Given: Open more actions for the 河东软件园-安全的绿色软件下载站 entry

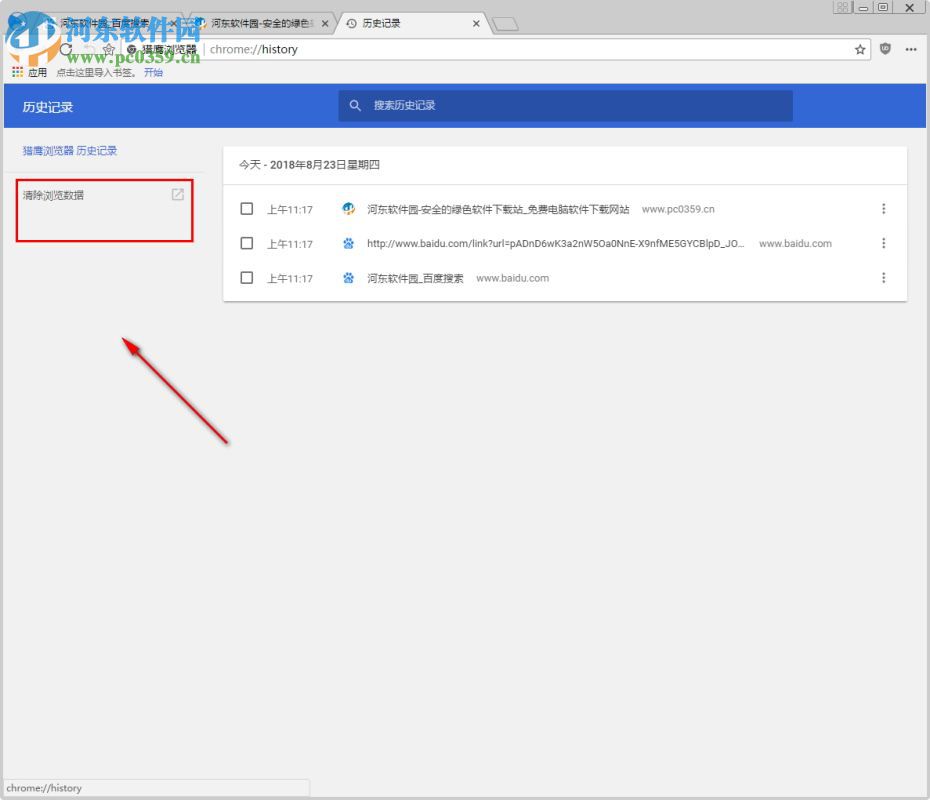Looking at the screenshot, I should coord(883,209).
